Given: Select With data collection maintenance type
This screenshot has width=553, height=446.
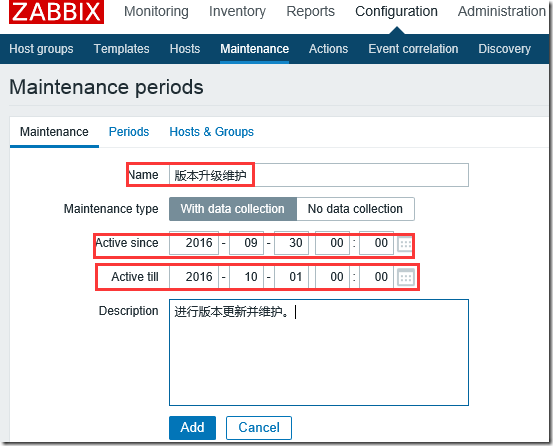Looking at the screenshot, I should click(233, 209).
